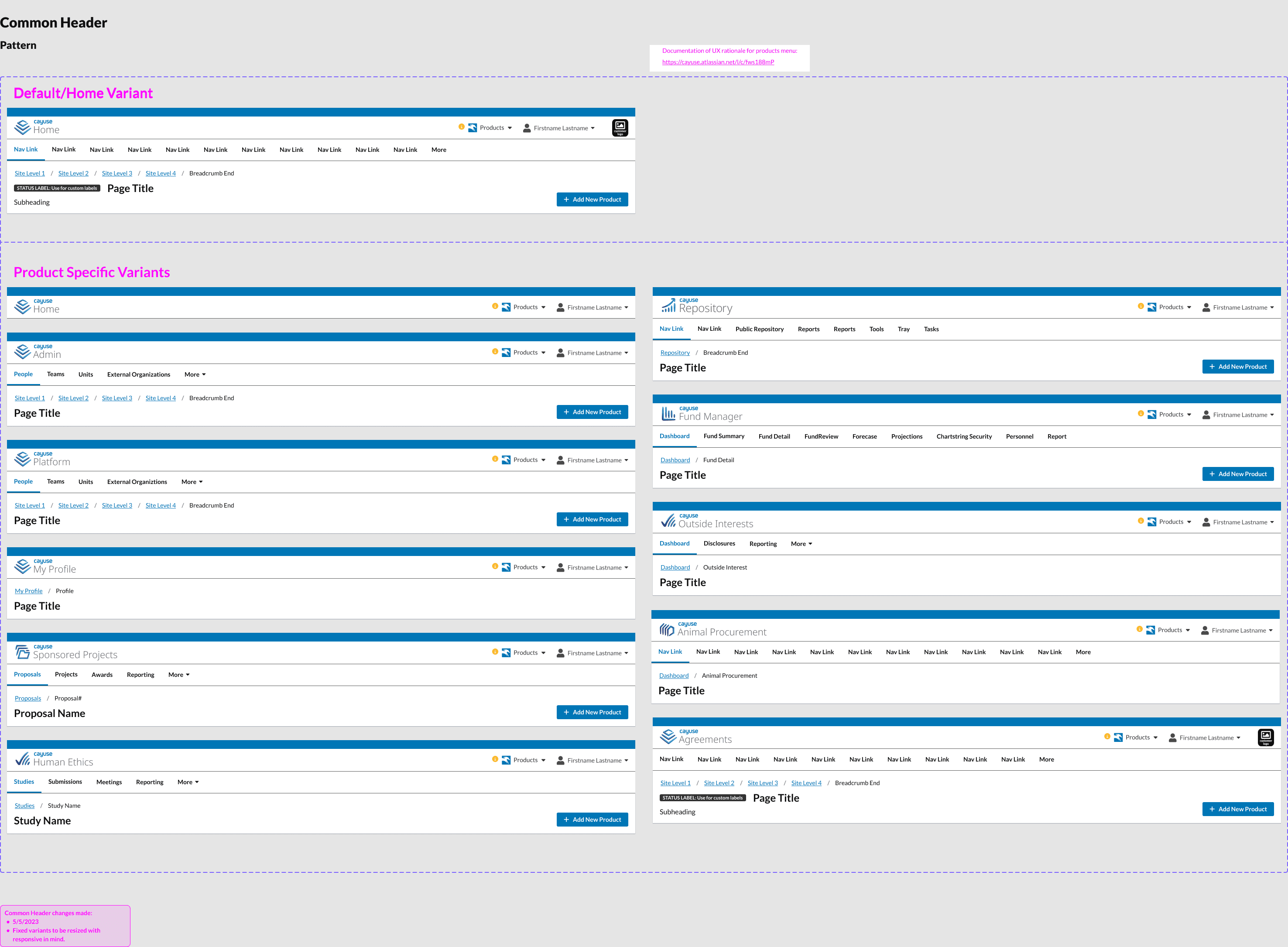Click the Sponsored Projects folder logo icon

click(x=22, y=652)
